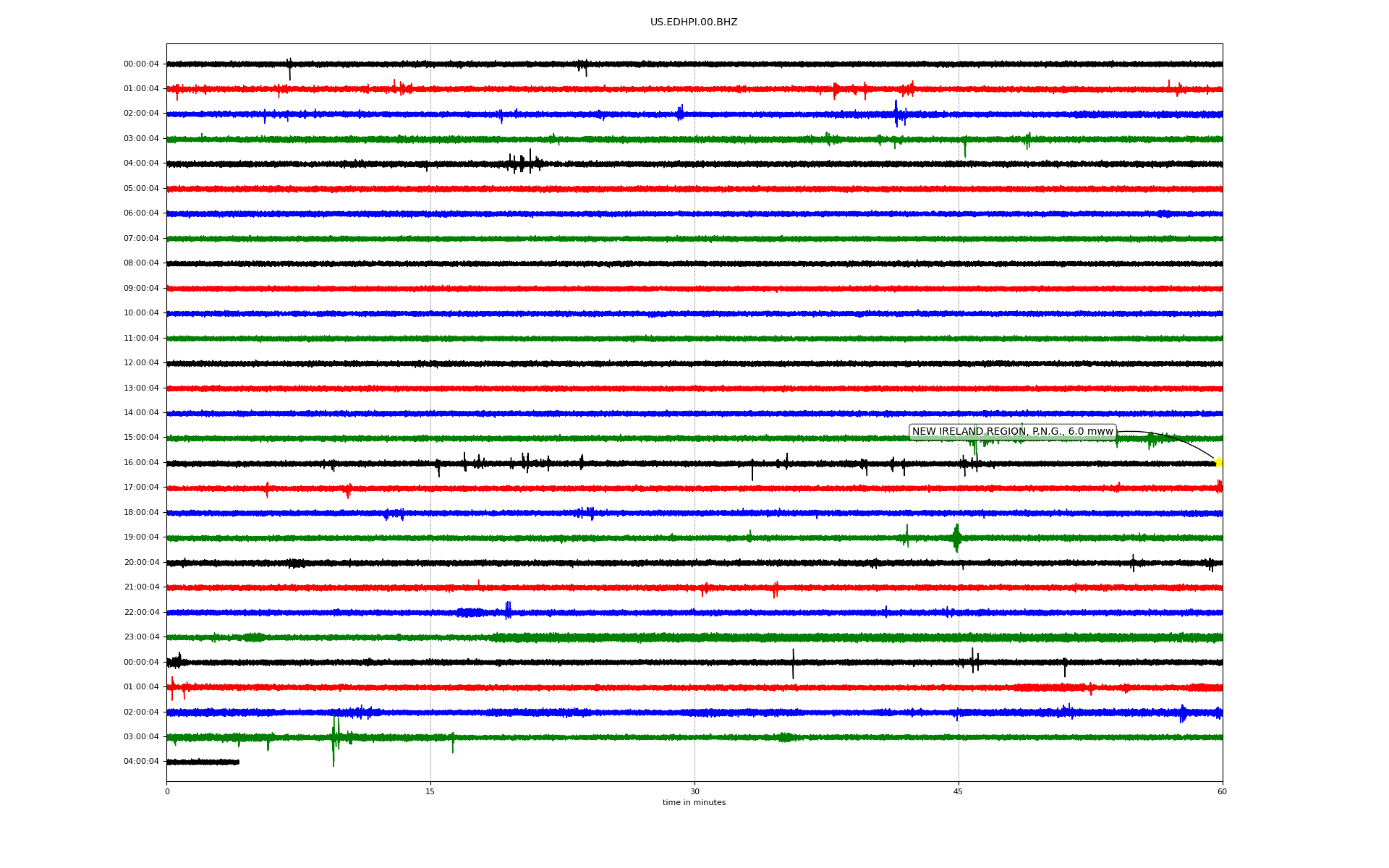Click the 19:00:04 green trace label
Image resolution: width=1389 pixels, height=868 pixels.
tap(141, 537)
